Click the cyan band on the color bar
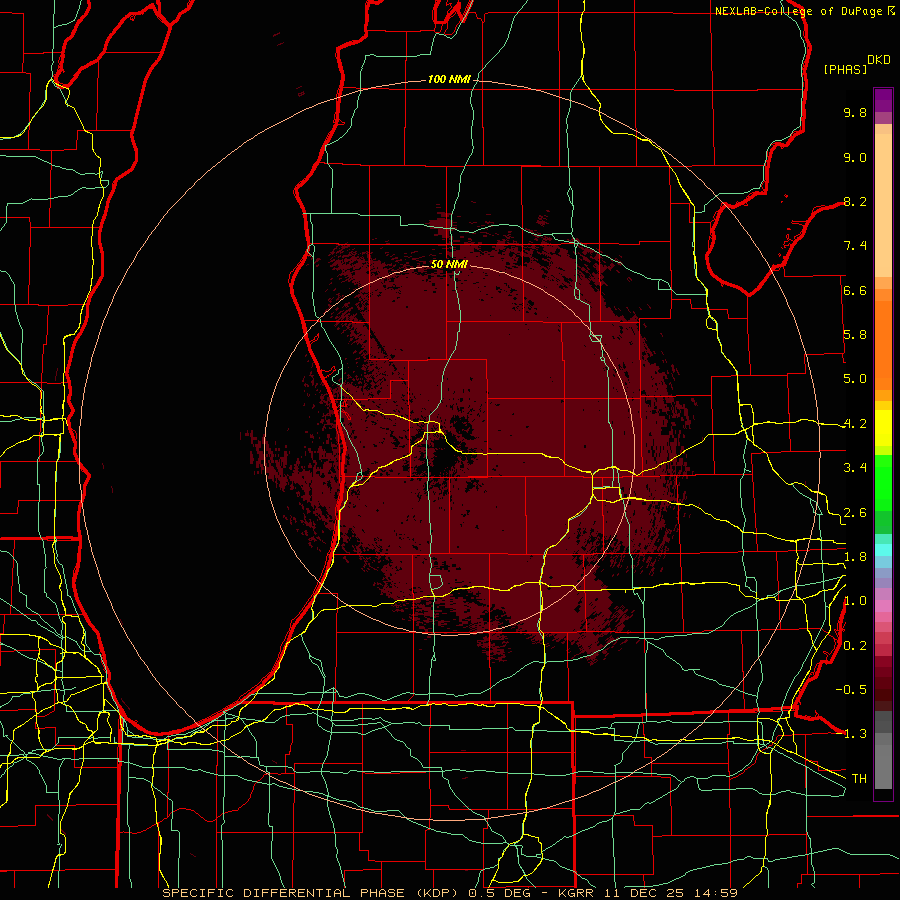The height and width of the screenshot is (900, 900). pos(883,550)
